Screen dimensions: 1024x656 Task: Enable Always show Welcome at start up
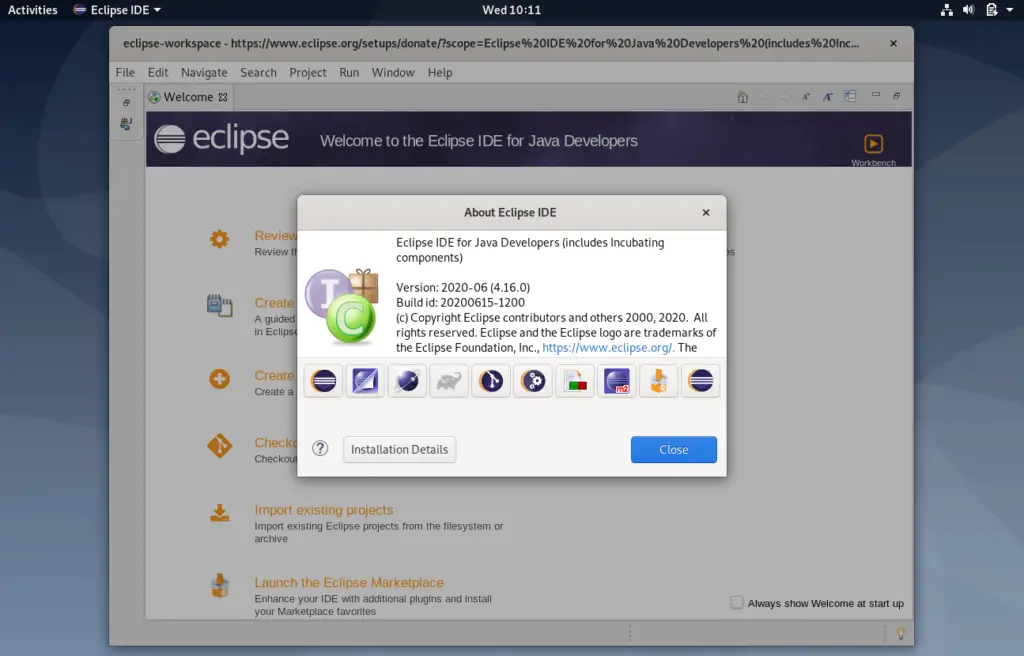coord(737,602)
